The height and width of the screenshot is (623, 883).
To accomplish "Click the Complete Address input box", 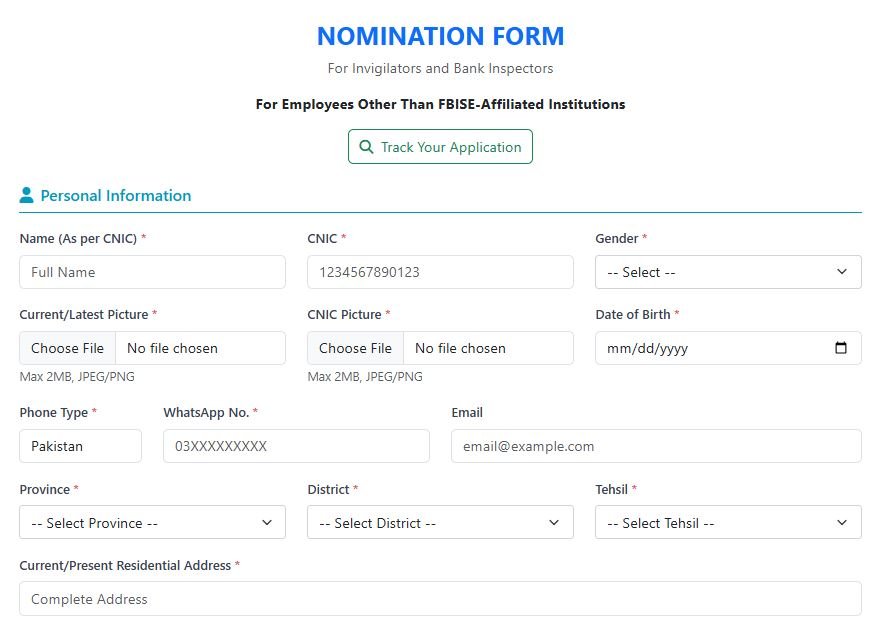I will pos(440,599).
